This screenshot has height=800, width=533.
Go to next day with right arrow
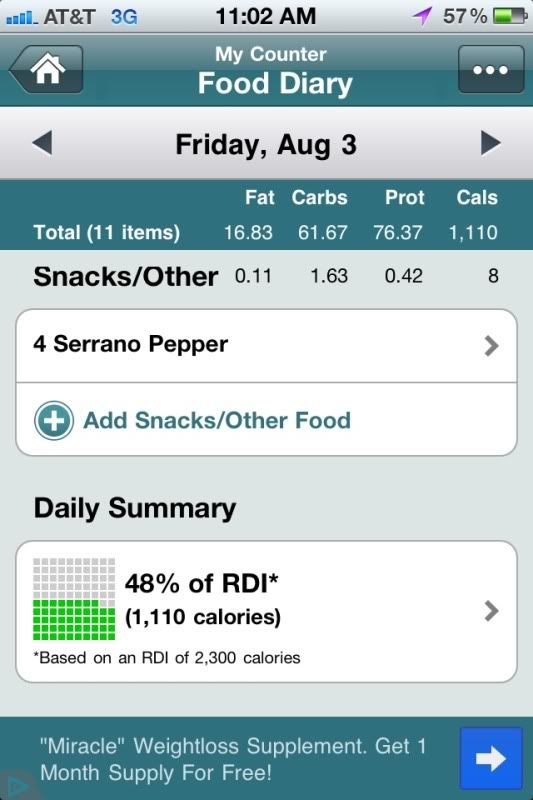(491, 143)
